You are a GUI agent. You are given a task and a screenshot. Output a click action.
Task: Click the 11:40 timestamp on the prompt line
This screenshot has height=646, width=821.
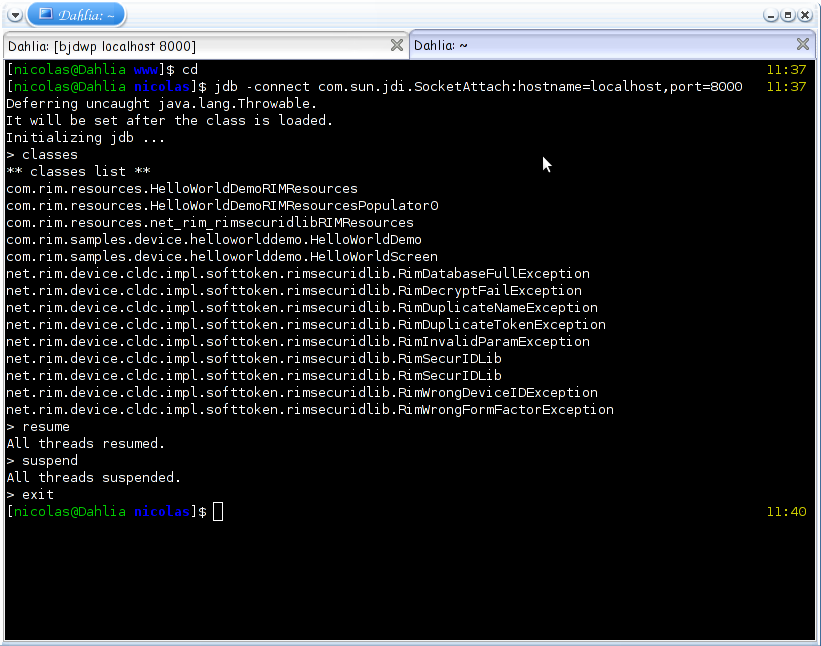[x=786, y=512]
